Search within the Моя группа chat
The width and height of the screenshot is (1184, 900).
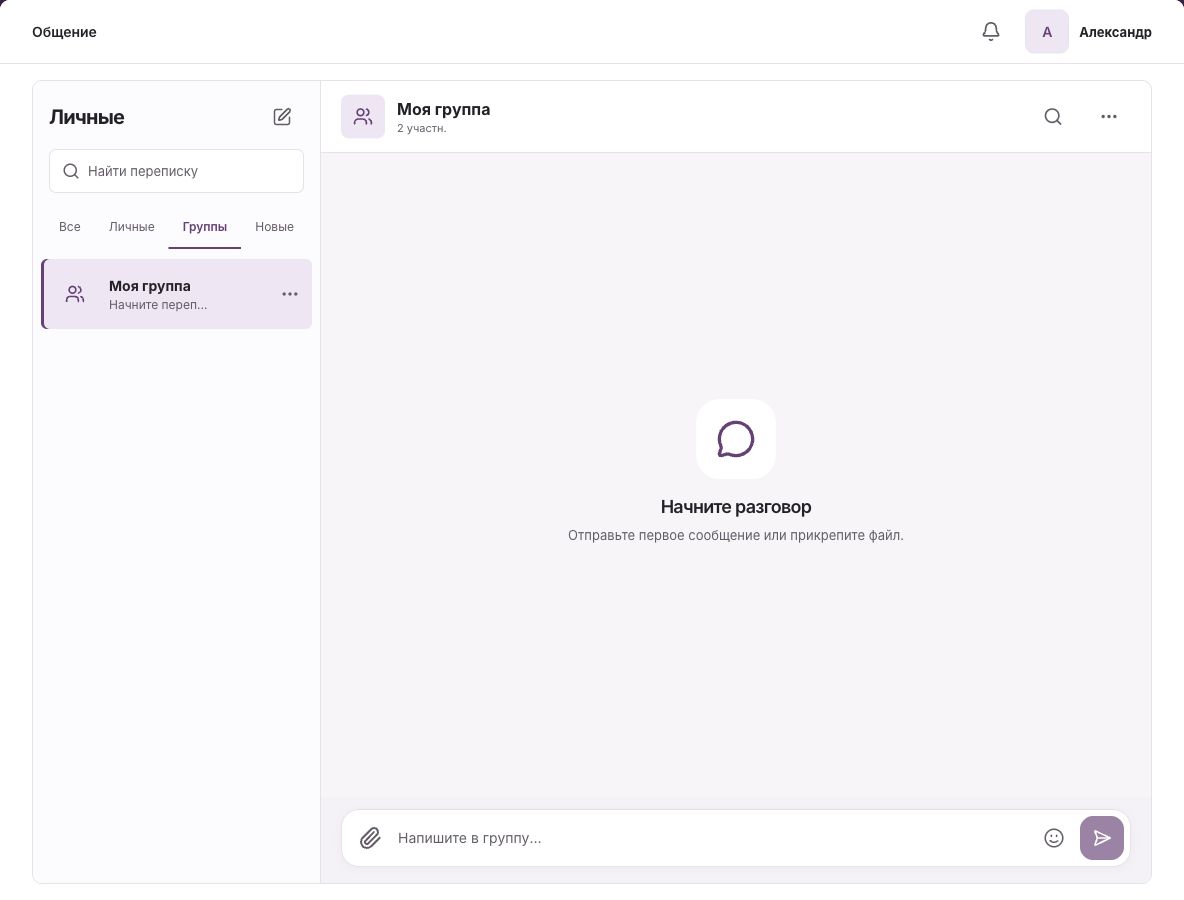(x=1053, y=116)
